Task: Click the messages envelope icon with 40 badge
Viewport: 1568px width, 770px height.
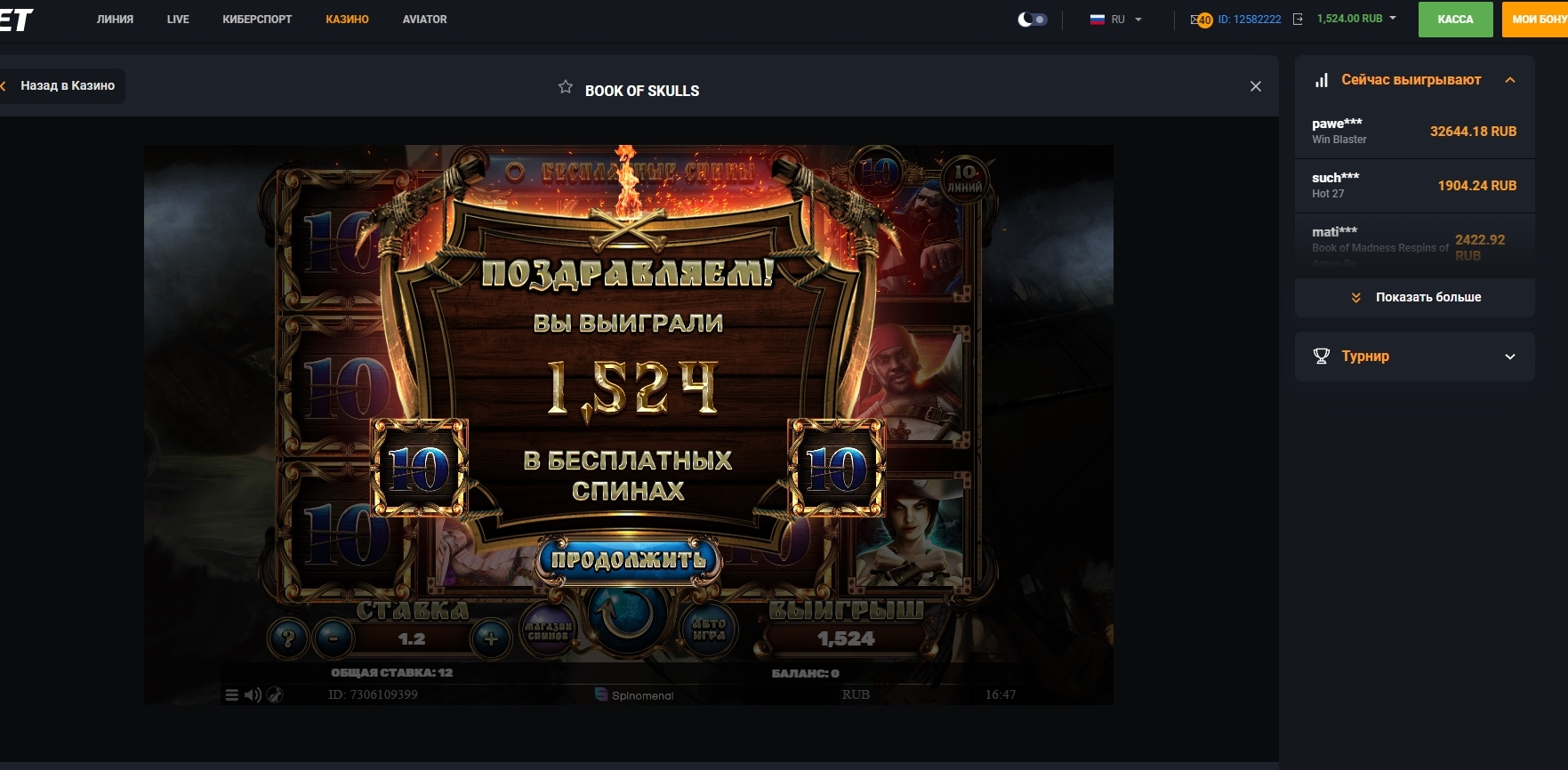Action: 1201,20
